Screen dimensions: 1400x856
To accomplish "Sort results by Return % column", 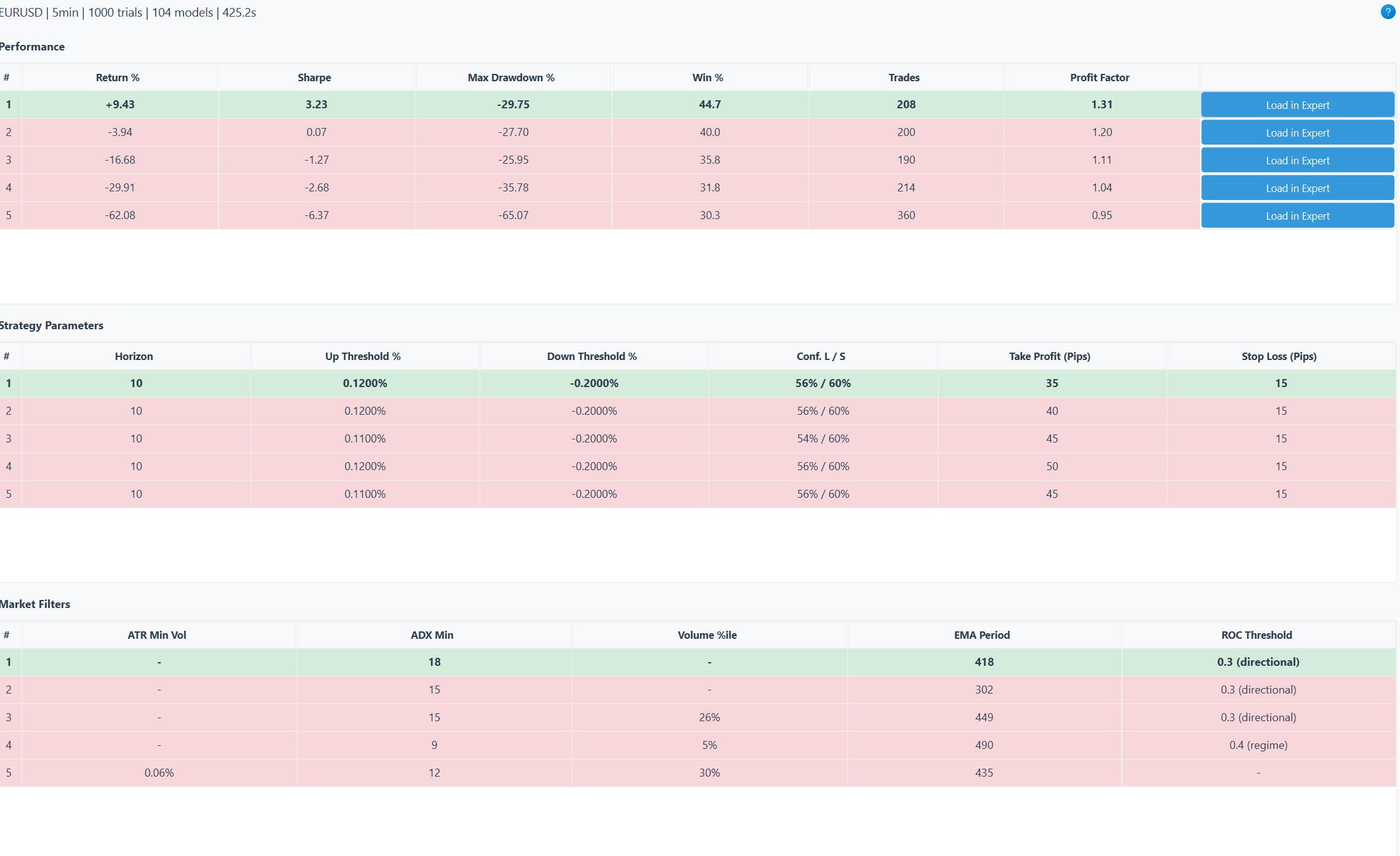I will (x=117, y=77).
